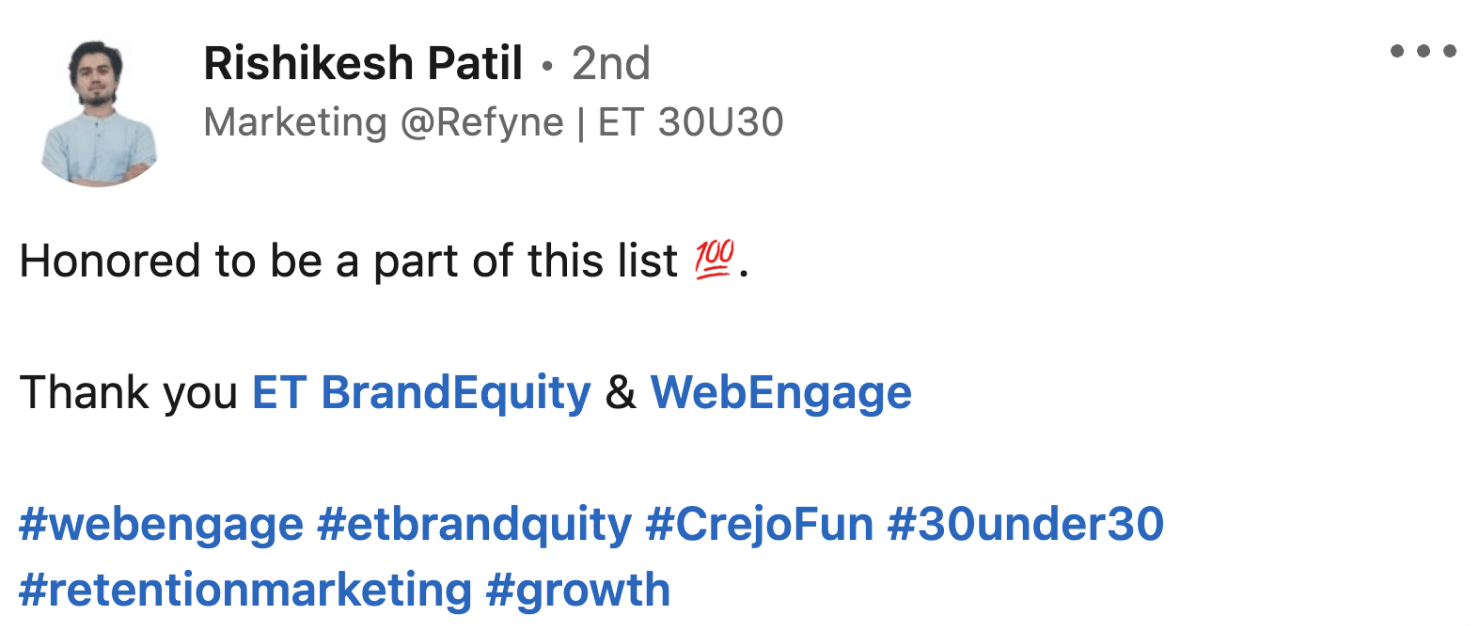Open the WebEngage mention link

point(781,393)
